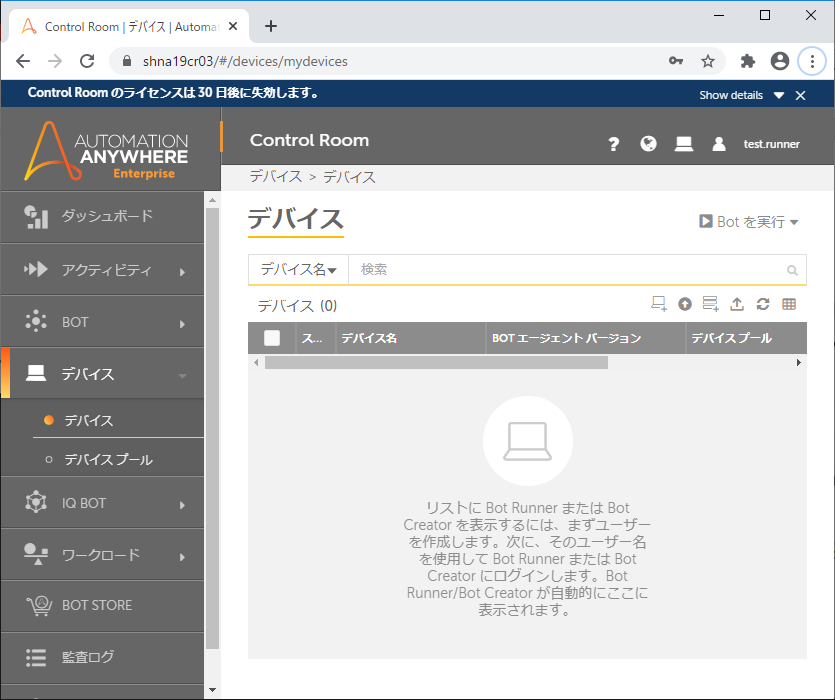This screenshot has width=835, height=700.
Task: Click the saved password key icon
Action: coord(676,61)
